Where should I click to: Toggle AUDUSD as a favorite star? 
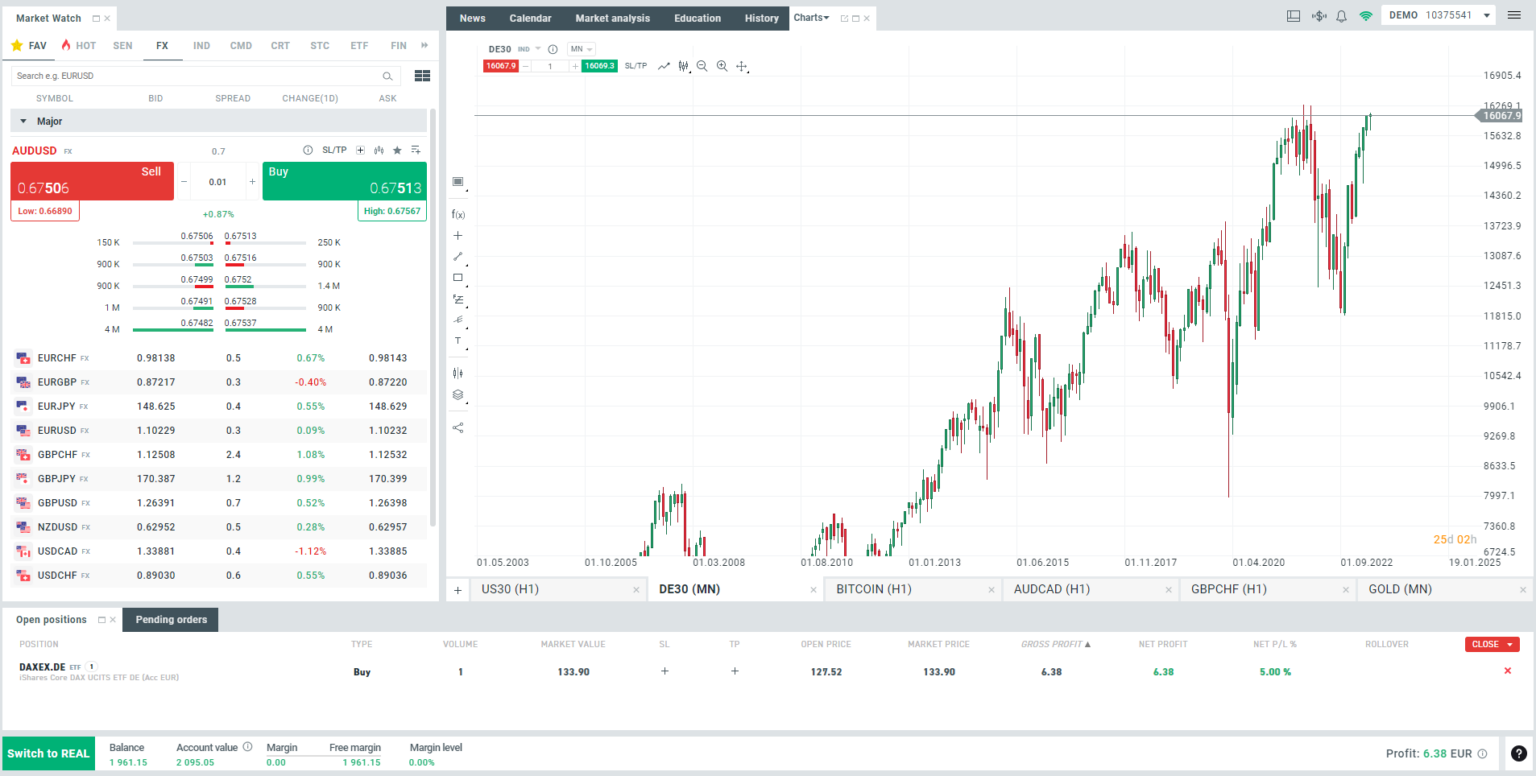[x=398, y=150]
